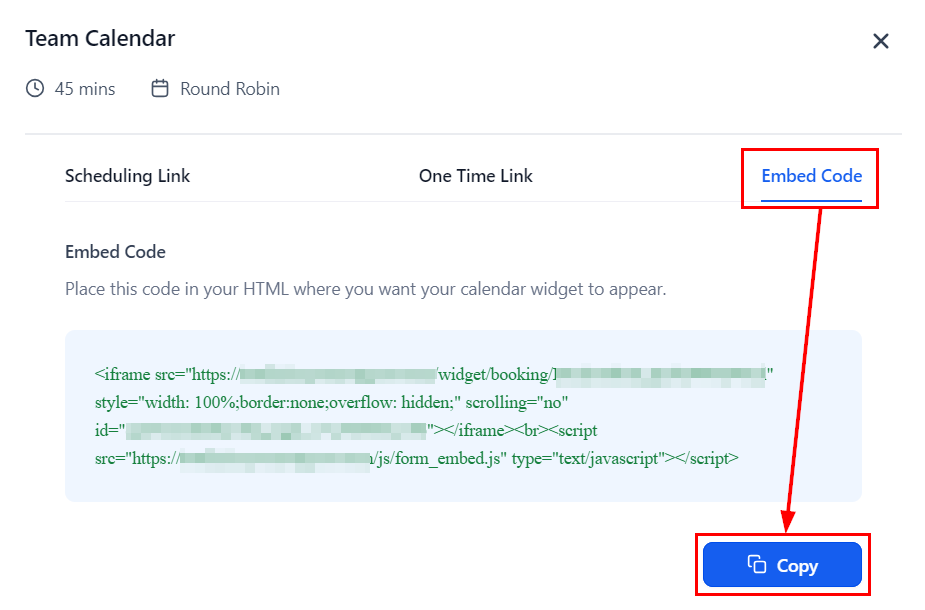This screenshot has height=610, width=925.
Task: Click the iframe src line in code
Action: pos(165,375)
